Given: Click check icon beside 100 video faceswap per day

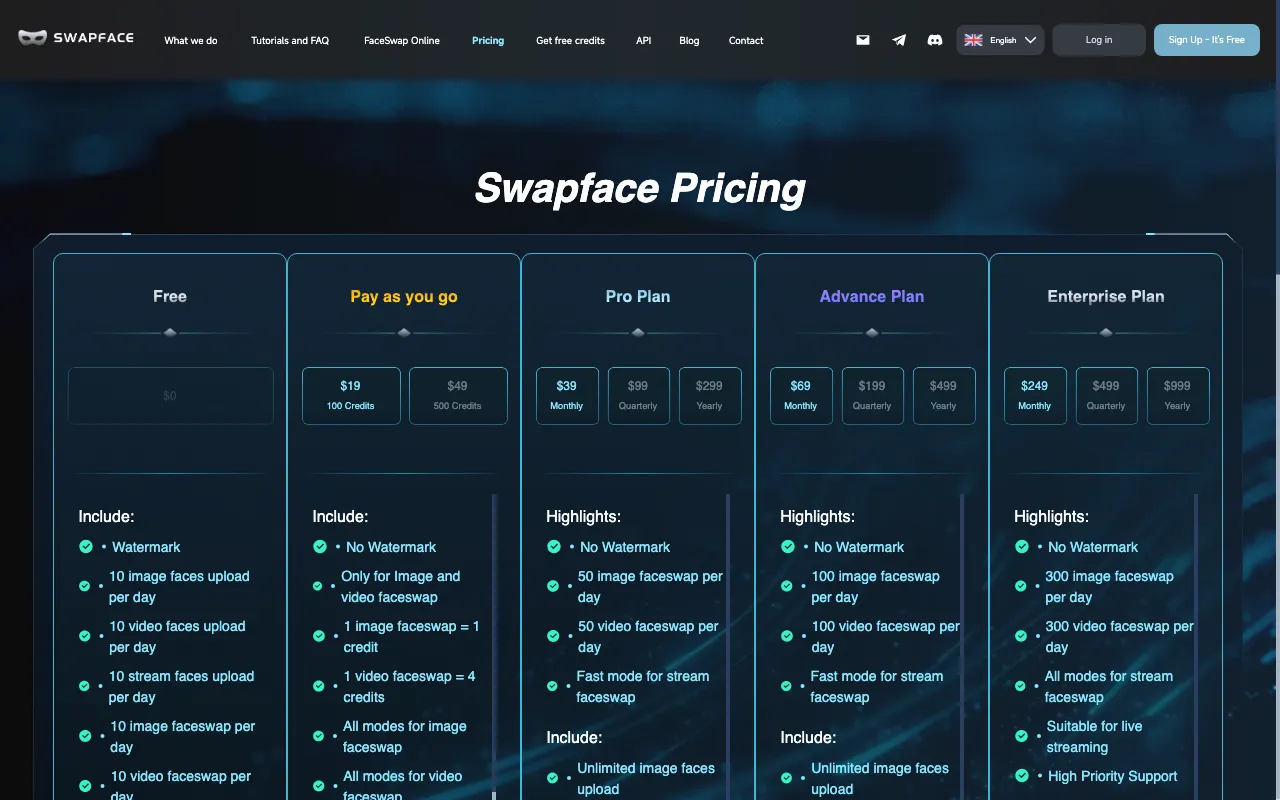Looking at the screenshot, I should [787, 636].
